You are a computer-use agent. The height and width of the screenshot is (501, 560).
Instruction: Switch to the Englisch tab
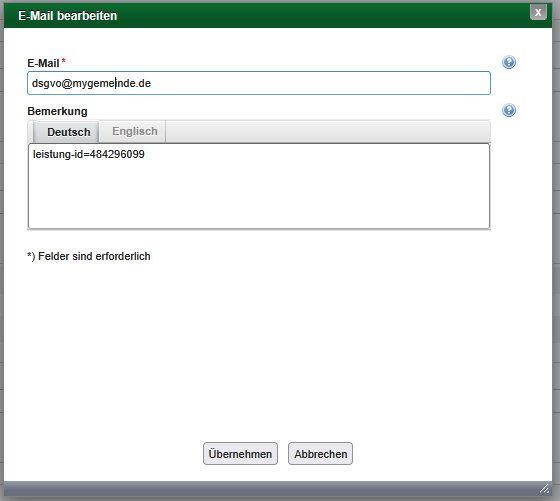pos(135,131)
